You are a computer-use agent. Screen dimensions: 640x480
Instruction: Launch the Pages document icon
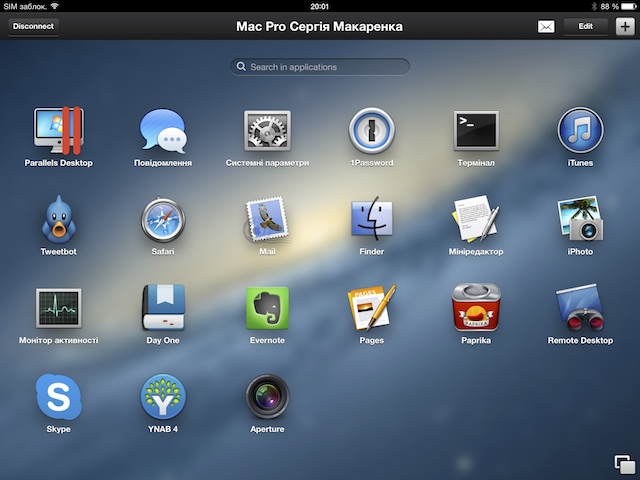371,307
